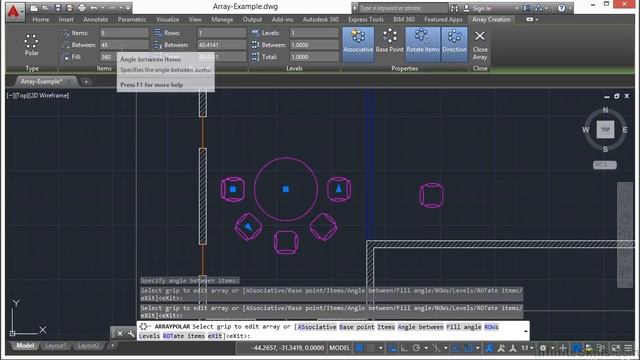Toggle the Associative array property
The height and width of the screenshot is (360, 640).
358,44
